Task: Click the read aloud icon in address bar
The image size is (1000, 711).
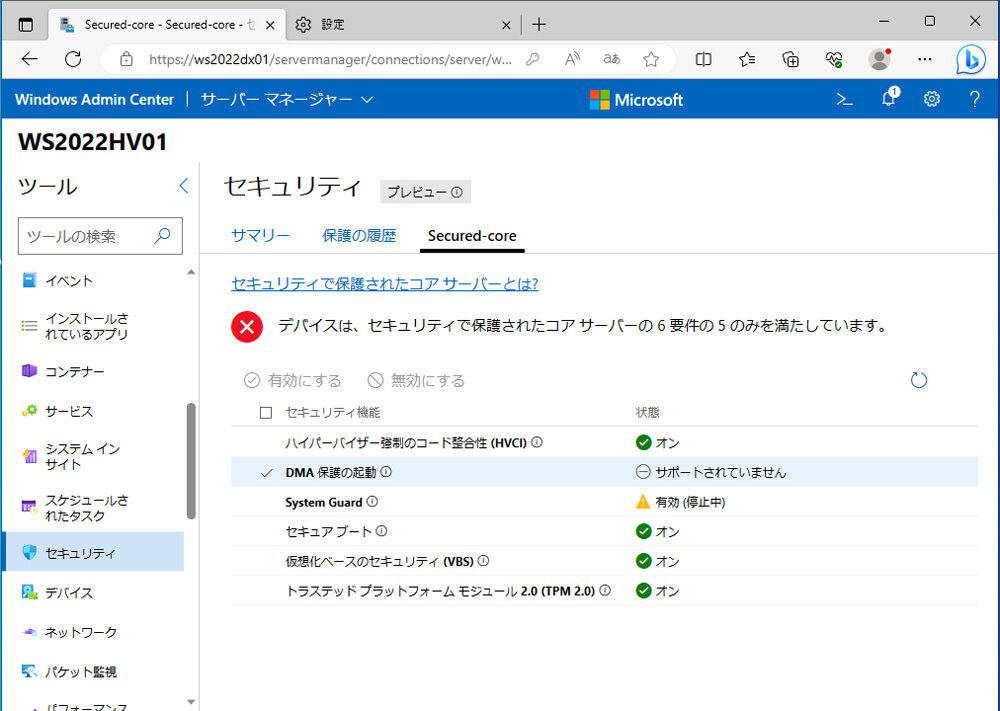Action: point(572,59)
